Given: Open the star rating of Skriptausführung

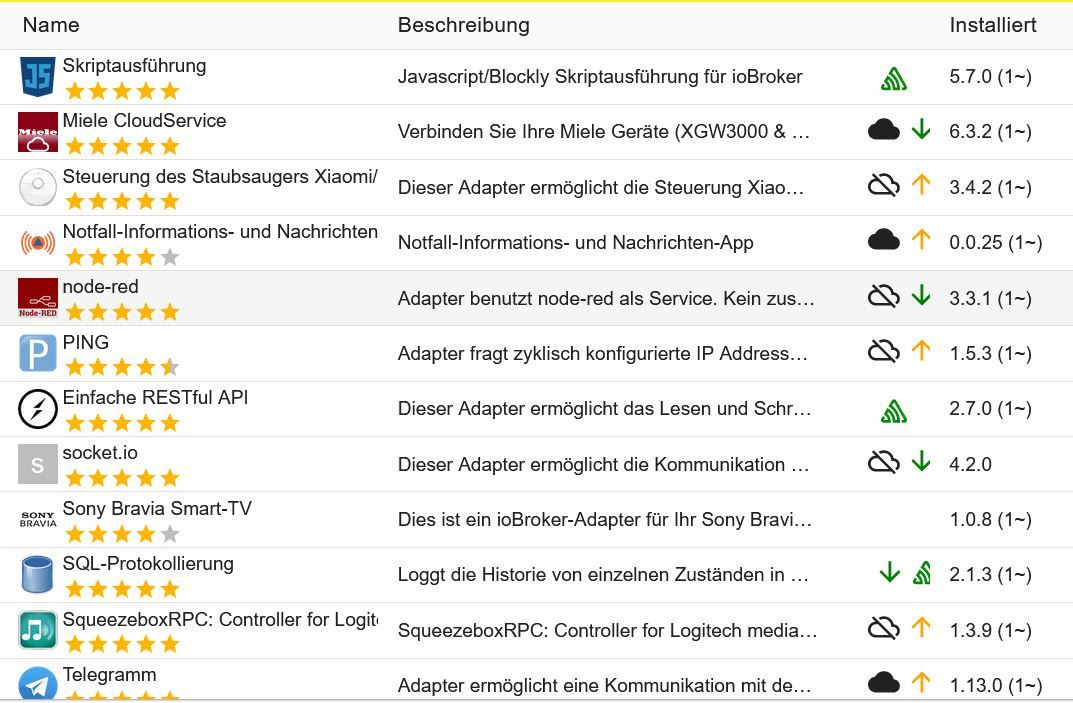Looking at the screenshot, I should 122,91.
